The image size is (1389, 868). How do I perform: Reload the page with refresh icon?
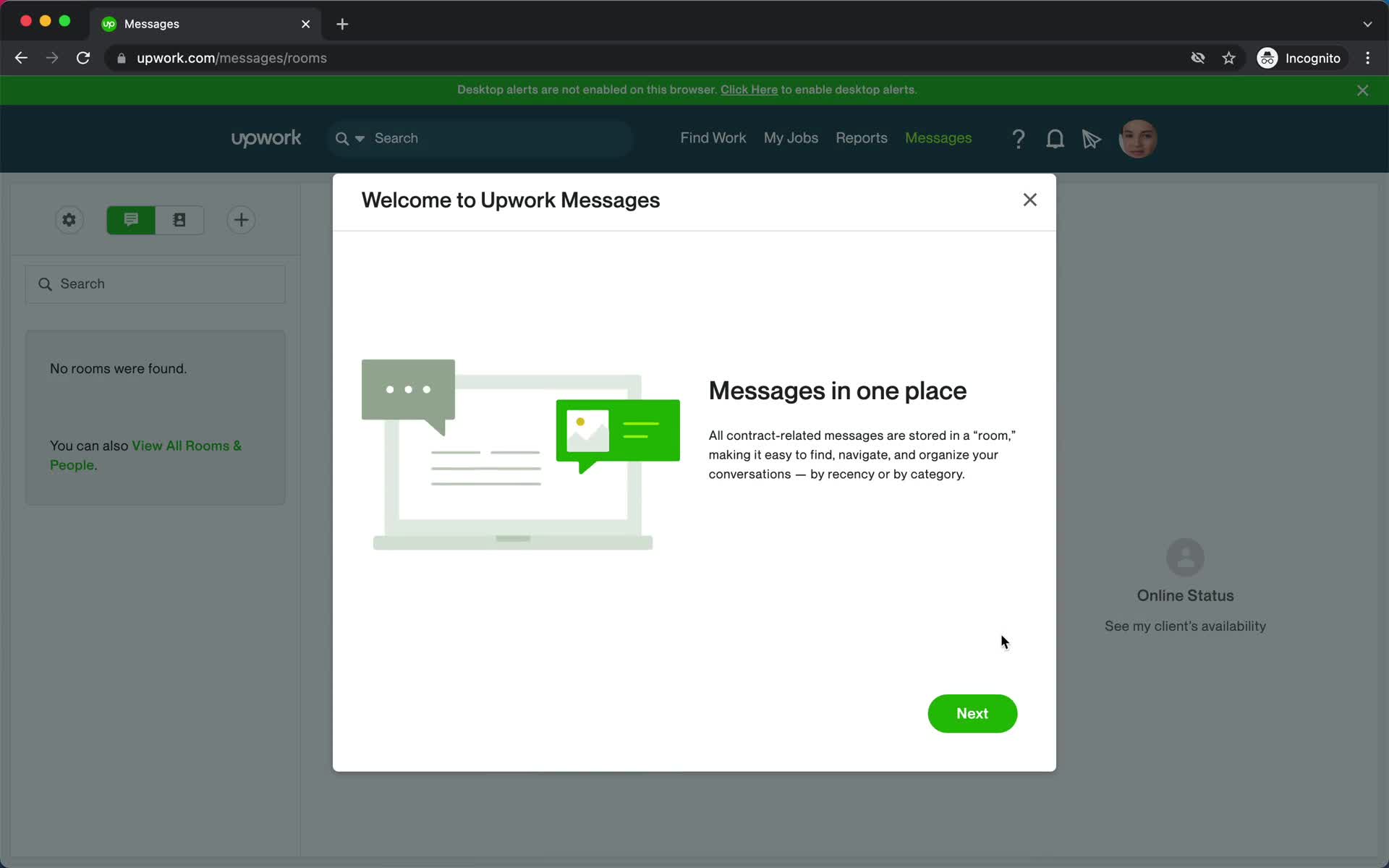pyautogui.click(x=83, y=58)
